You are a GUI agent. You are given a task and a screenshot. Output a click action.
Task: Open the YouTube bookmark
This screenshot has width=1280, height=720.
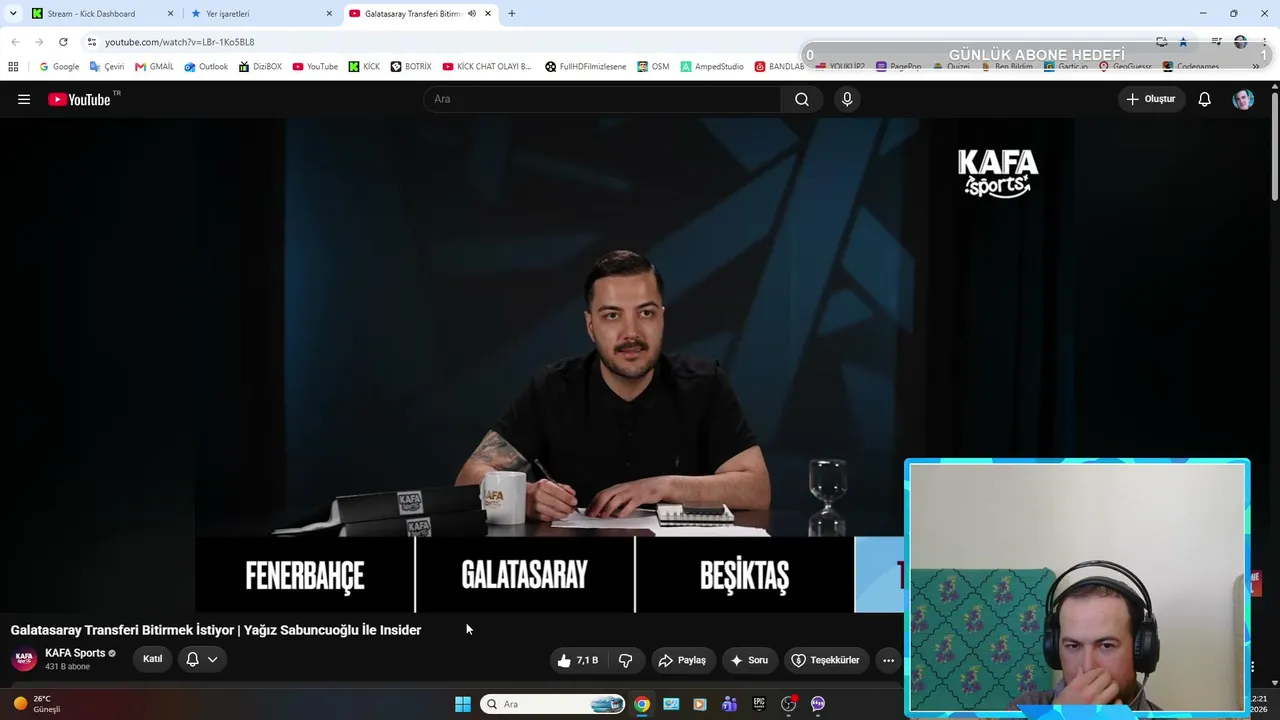(315, 67)
